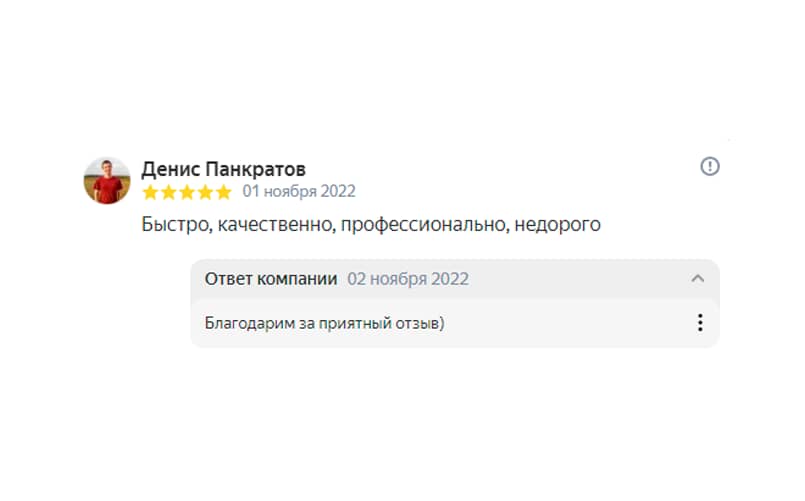This screenshot has height=501, width=805.
Task: Click the reviewer name Денис Панкратов
Action: coord(224,168)
